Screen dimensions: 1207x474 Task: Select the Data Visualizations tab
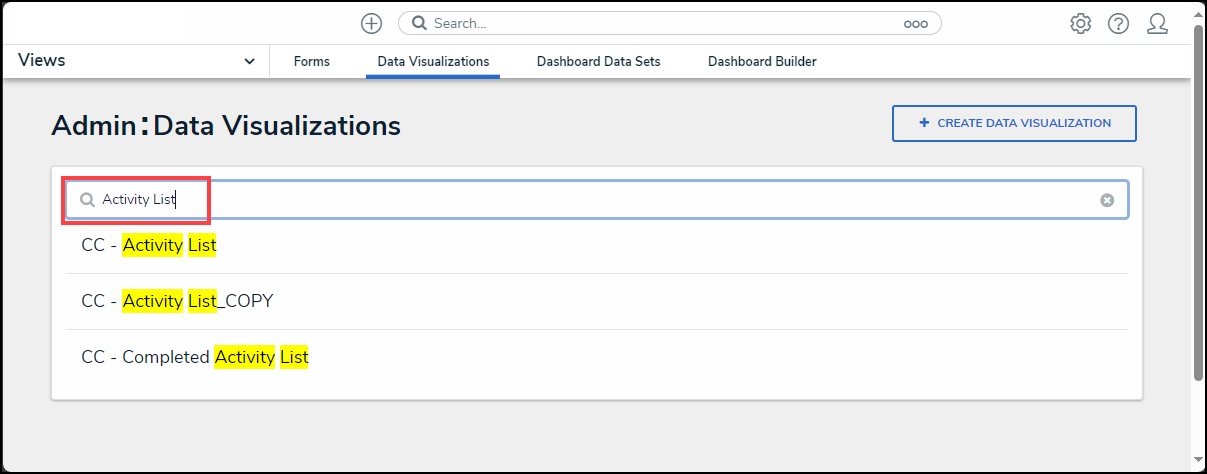point(433,62)
